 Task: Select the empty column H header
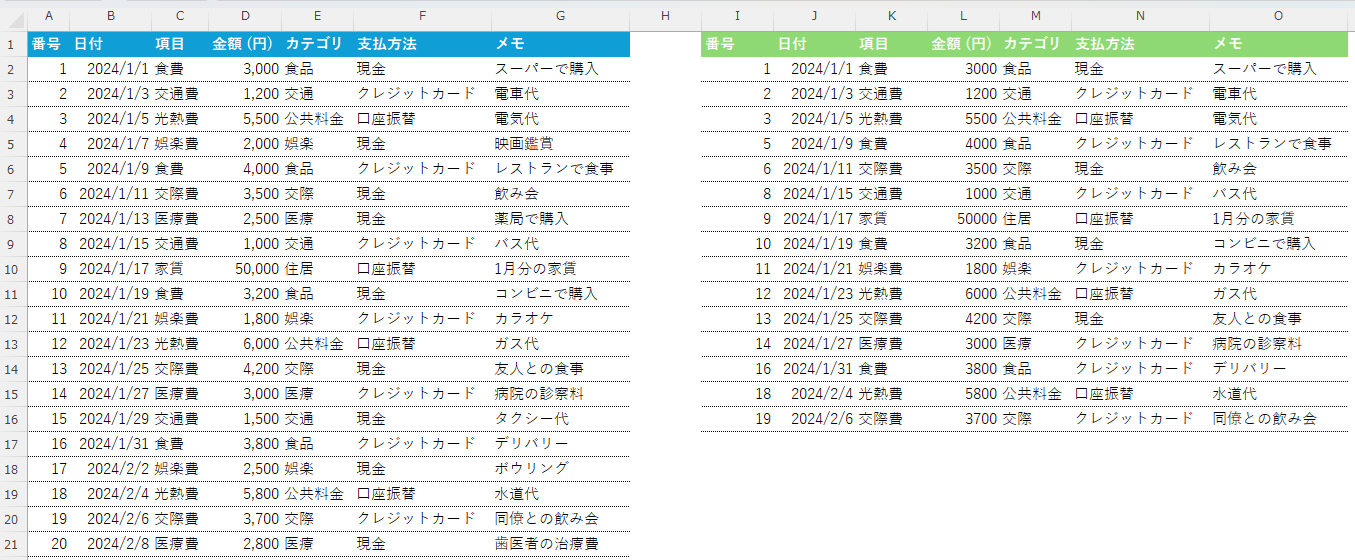tap(665, 16)
